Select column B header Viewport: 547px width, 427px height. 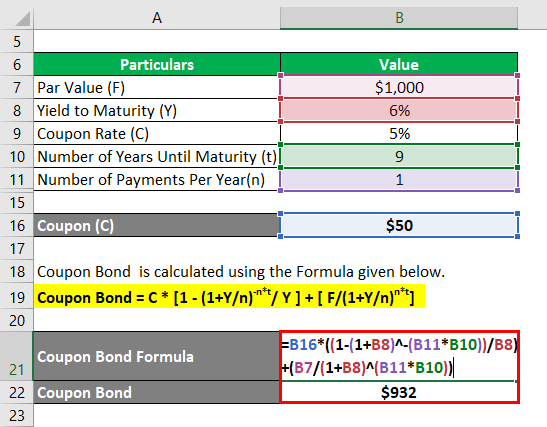399,17
